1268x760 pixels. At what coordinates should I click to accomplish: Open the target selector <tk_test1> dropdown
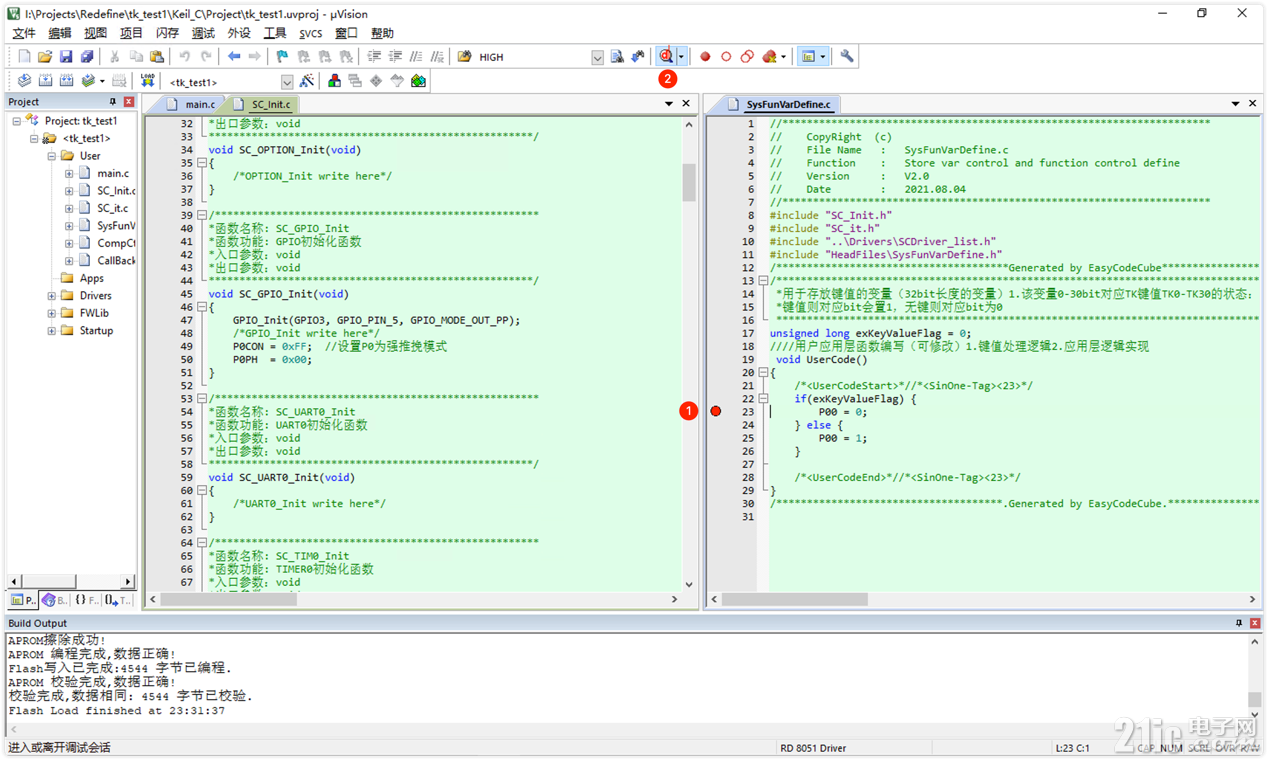pos(287,82)
